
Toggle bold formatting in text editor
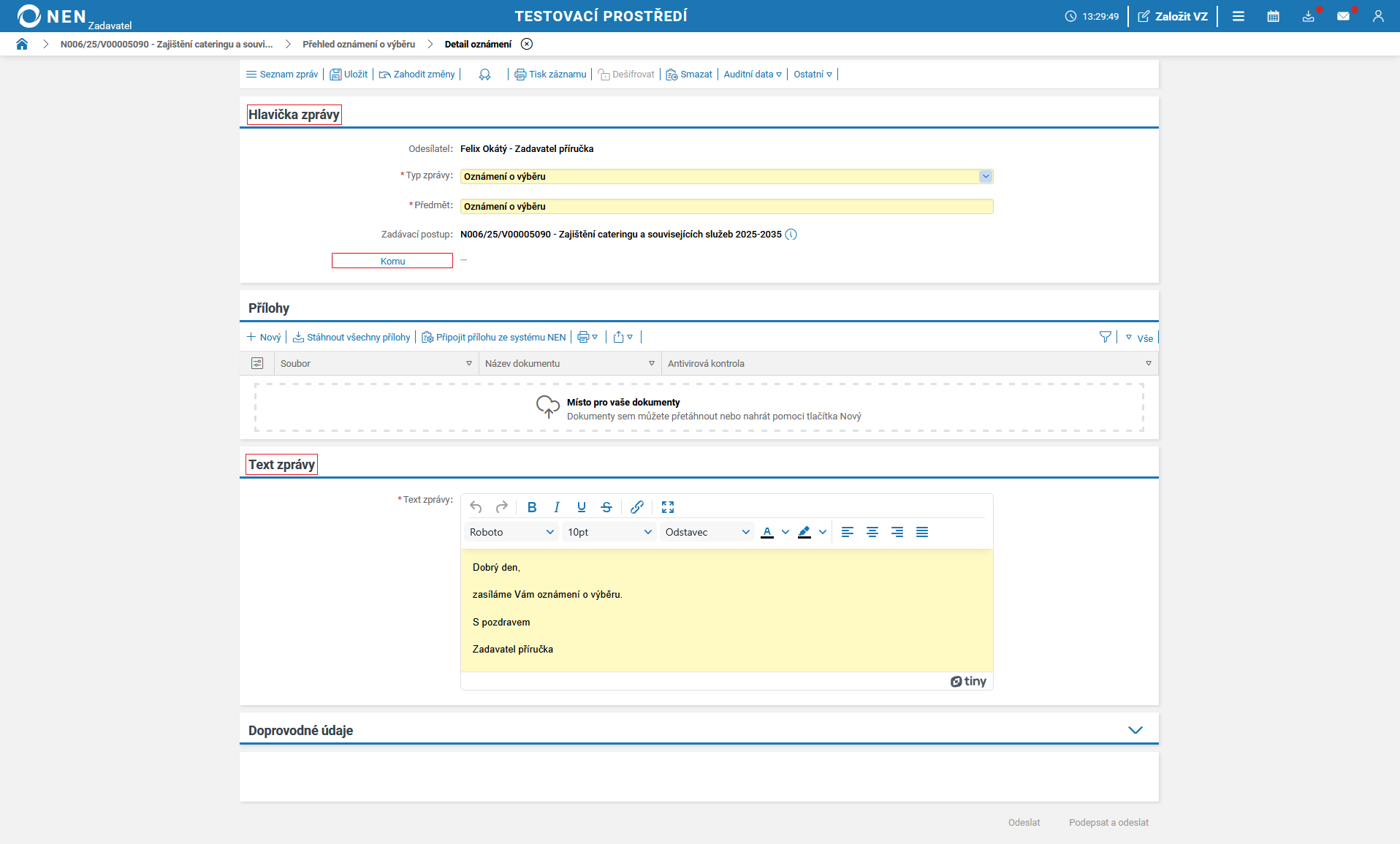click(x=532, y=507)
